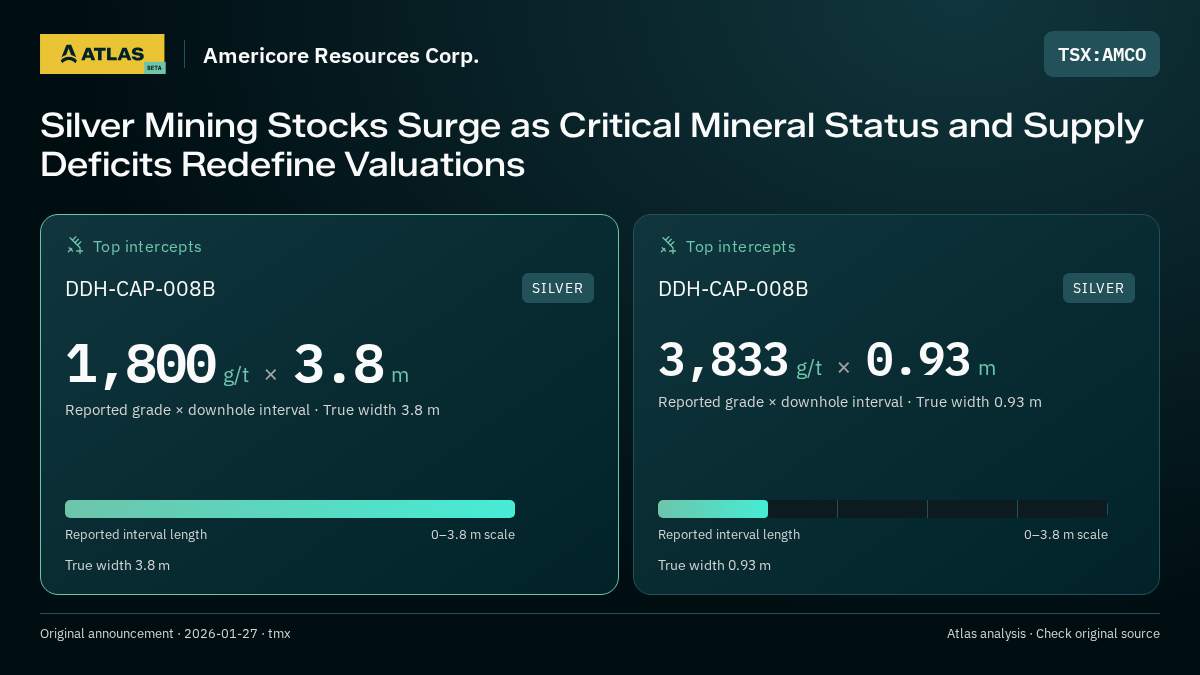Click the BETA tag on the Atlas logo

[154, 68]
